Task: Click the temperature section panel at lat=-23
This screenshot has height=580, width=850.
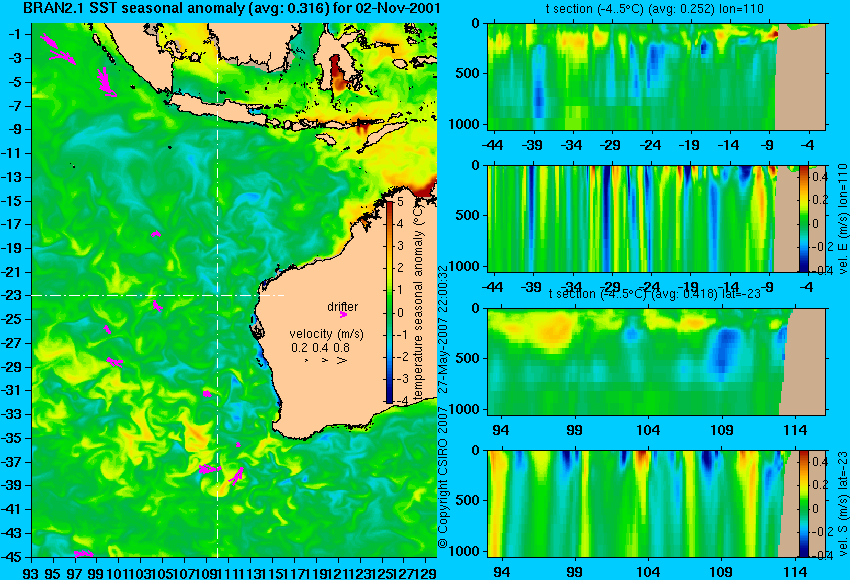Action: tap(656, 362)
